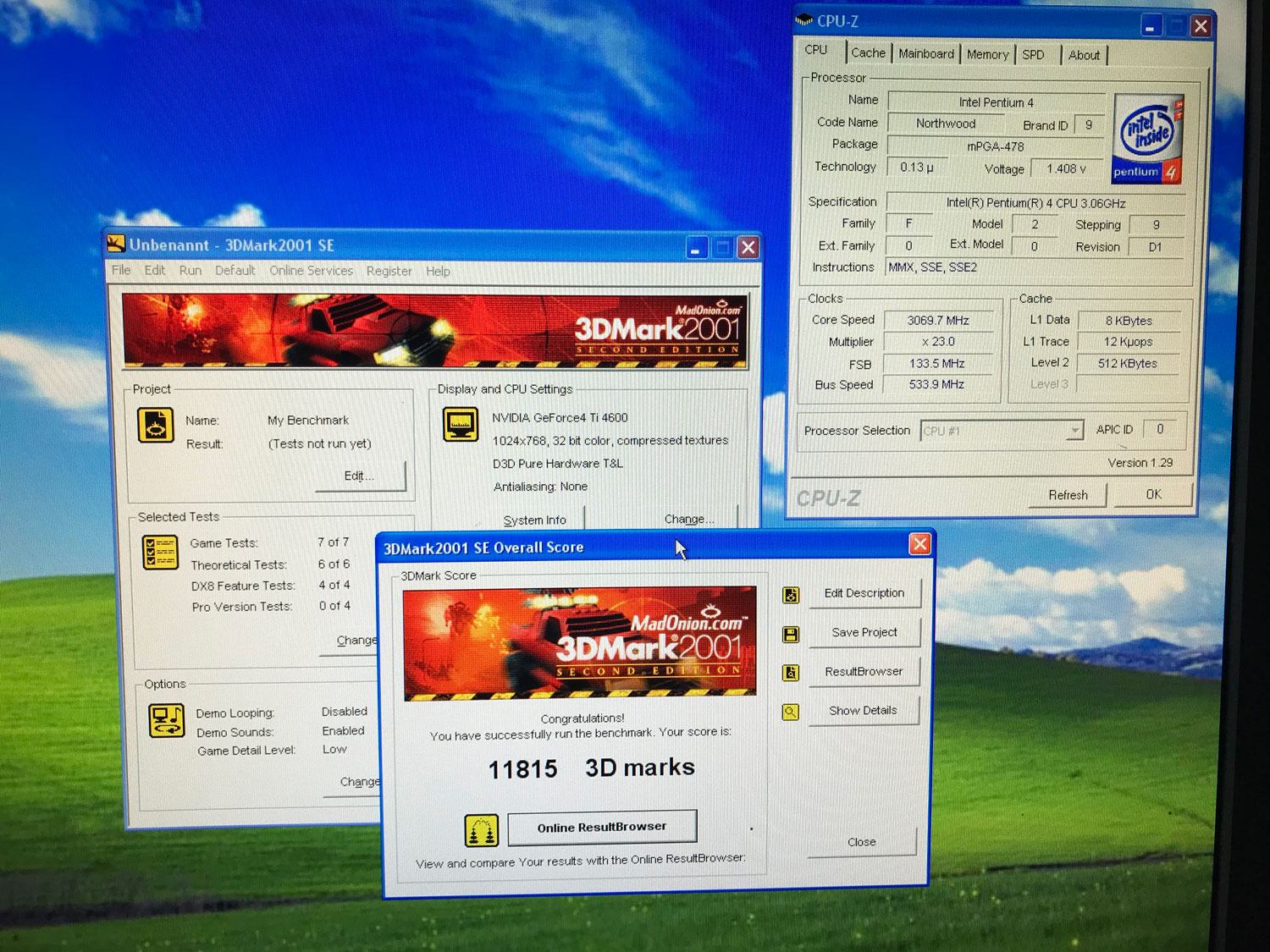Click the 'Game Detail Level: Low' text

[x=272, y=750]
